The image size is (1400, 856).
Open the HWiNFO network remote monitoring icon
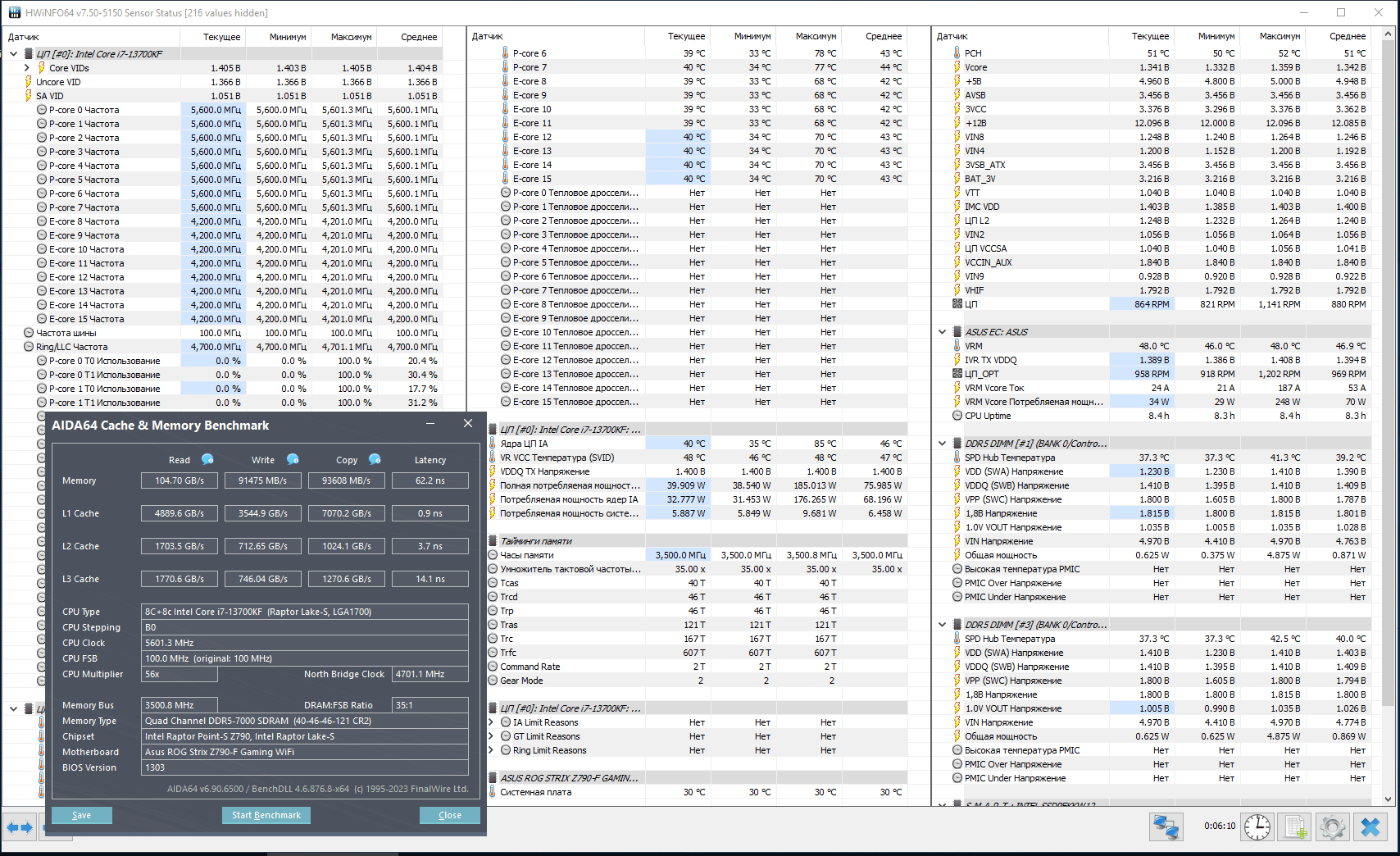point(1166,826)
